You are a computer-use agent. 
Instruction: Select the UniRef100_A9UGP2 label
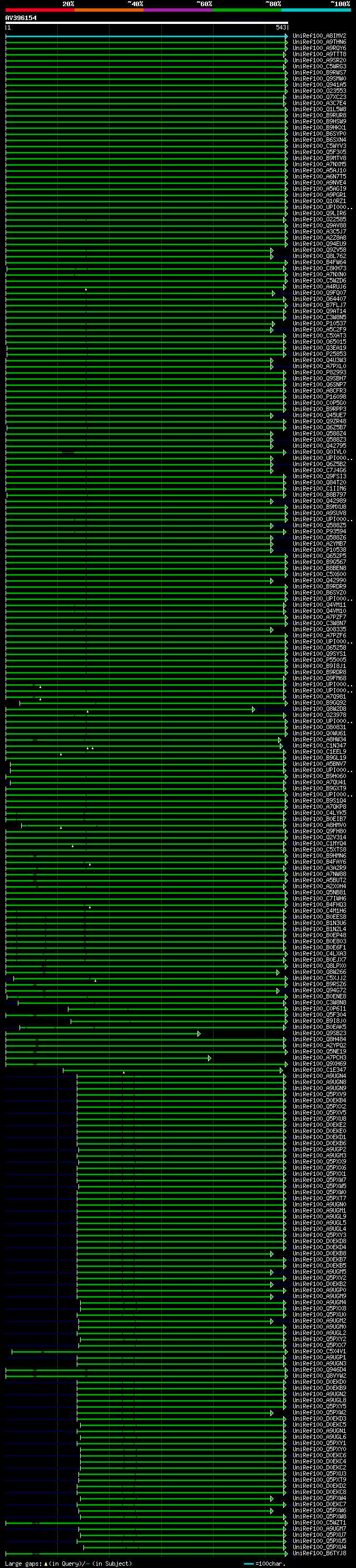[319, 1150]
